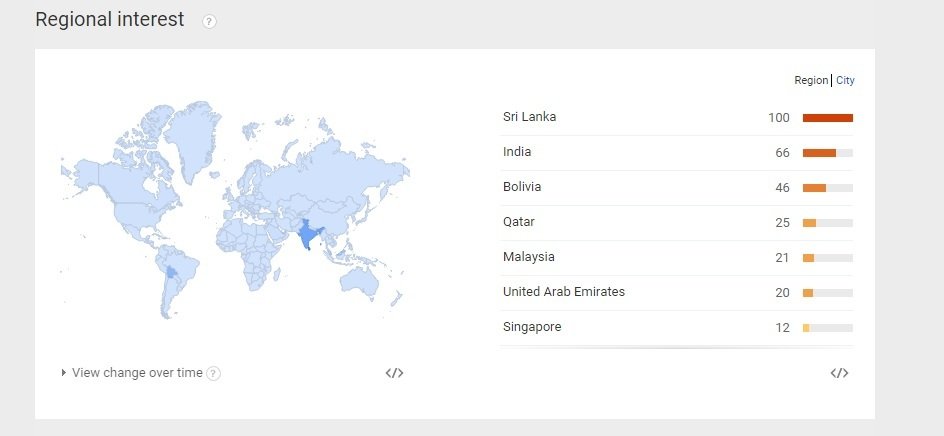Viewport: 944px width, 436px height.
Task: Click the embed code icon under the map
Action: click(394, 373)
